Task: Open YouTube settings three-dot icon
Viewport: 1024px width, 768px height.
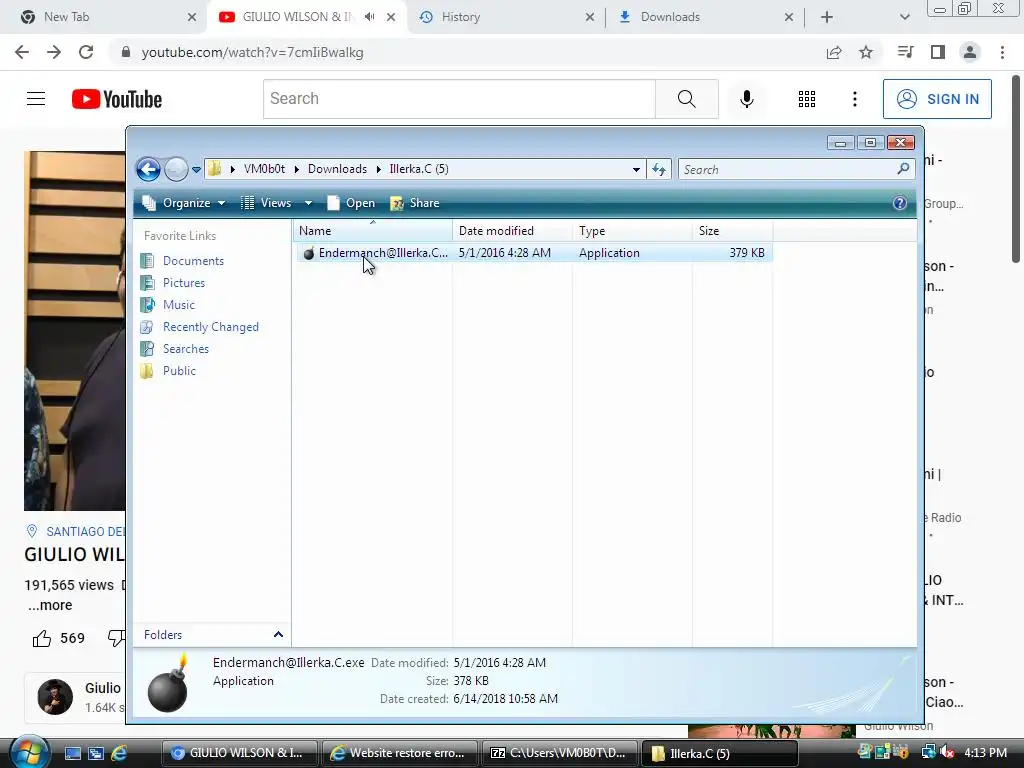Action: point(855,99)
